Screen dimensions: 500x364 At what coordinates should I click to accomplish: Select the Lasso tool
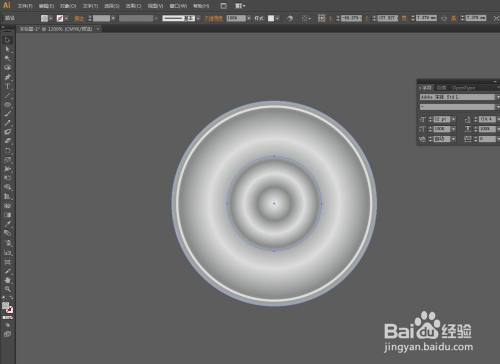pyautogui.click(x=7, y=68)
